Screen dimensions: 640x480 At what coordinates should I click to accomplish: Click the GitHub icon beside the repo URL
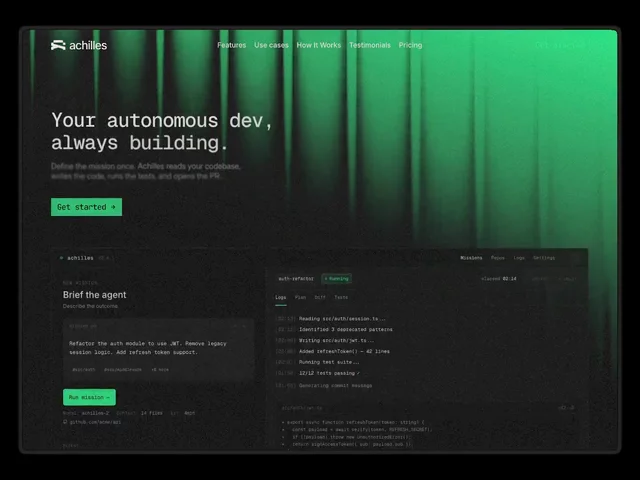(x=65, y=422)
